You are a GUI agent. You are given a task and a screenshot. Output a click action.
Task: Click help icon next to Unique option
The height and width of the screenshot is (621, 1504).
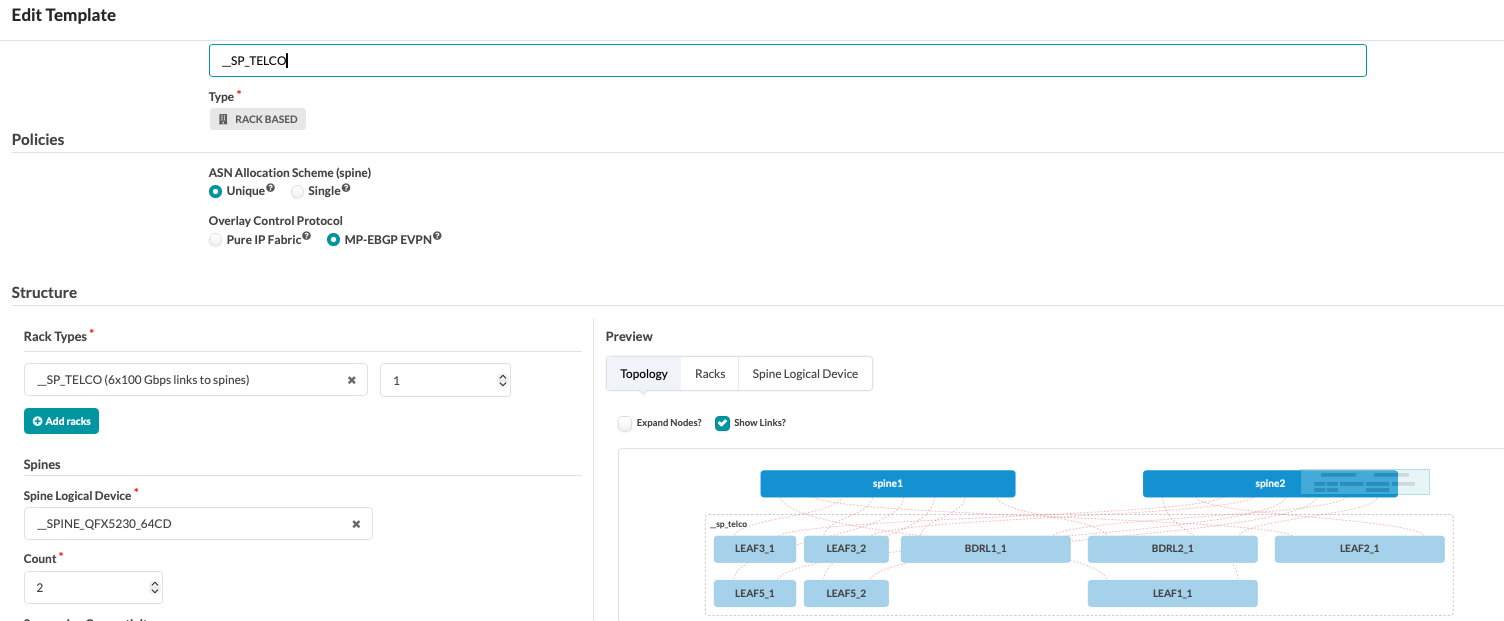pyautogui.click(x=271, y=188)
